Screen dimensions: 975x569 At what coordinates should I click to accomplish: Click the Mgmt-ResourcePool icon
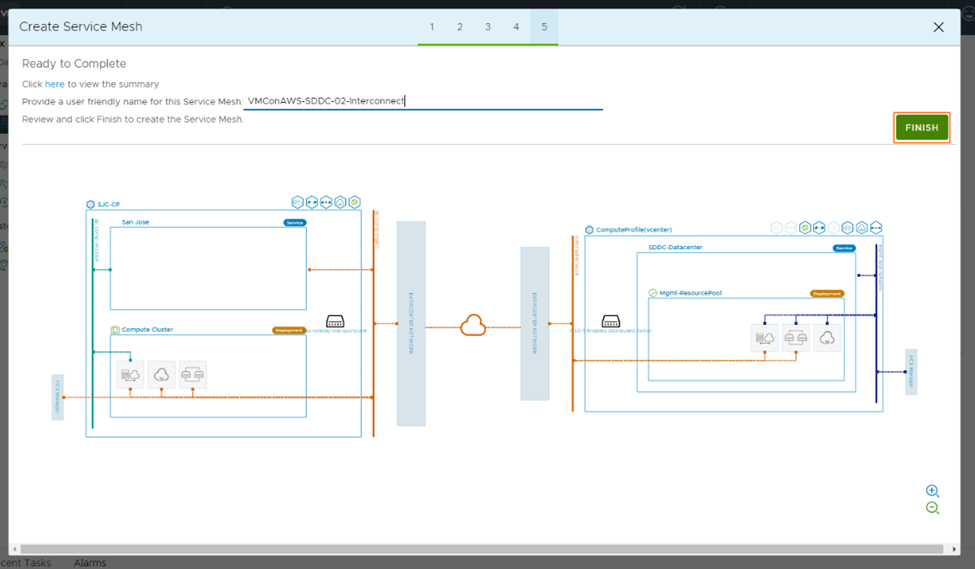(653, 293)
